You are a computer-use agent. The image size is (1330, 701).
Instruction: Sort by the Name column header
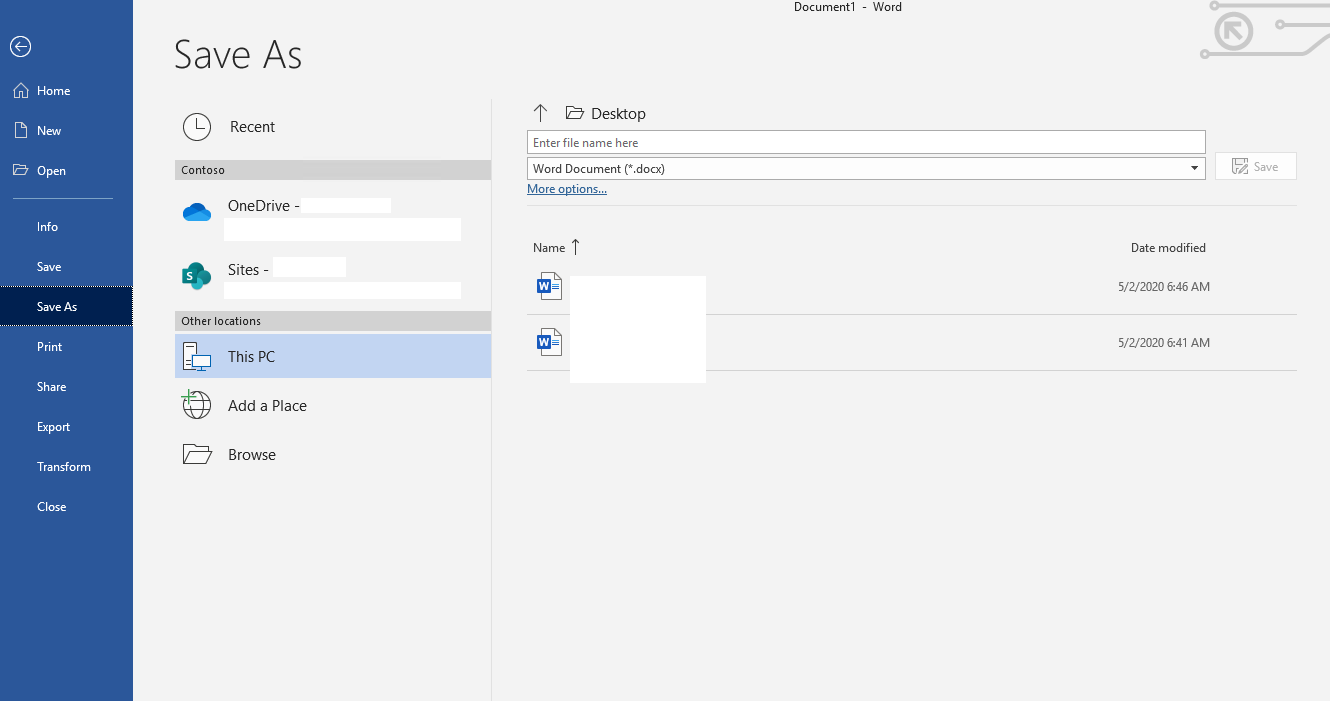coord(549,248)
